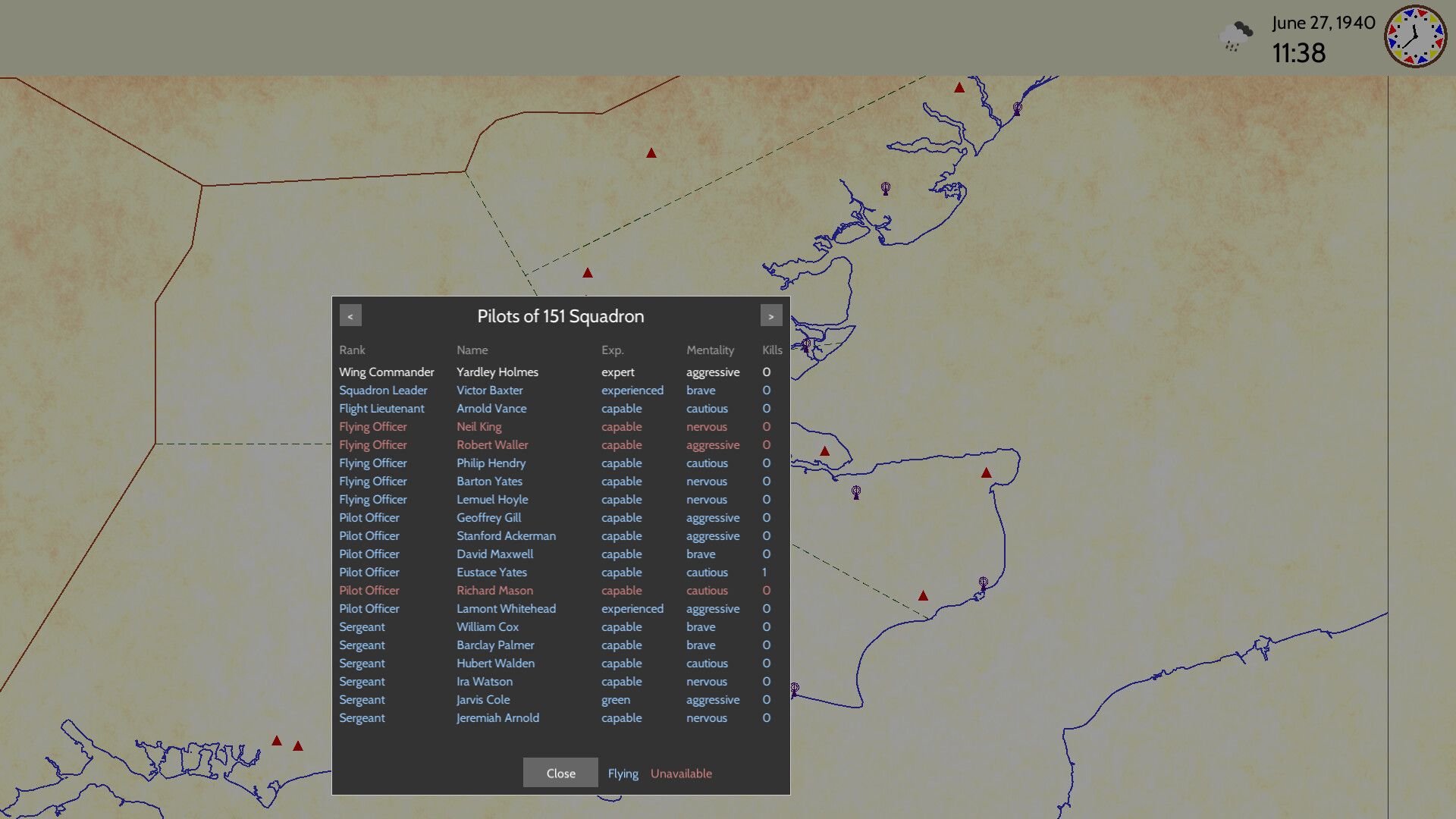Click the analog clock icon

coord(1415,36)
